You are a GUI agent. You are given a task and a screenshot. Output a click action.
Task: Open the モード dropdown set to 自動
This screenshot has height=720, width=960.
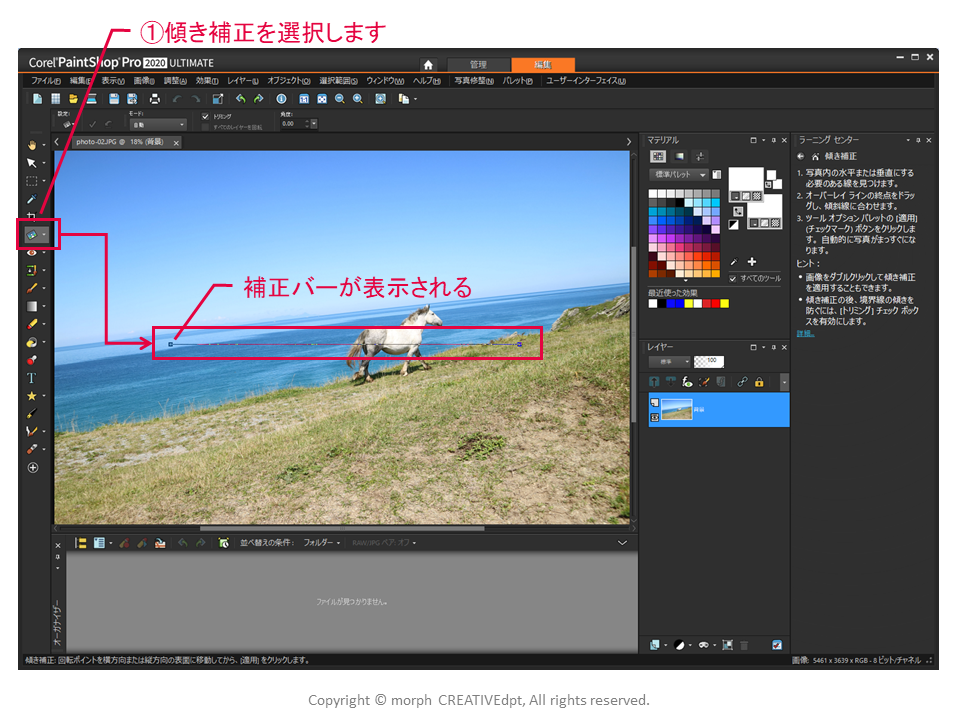(159, 124)
